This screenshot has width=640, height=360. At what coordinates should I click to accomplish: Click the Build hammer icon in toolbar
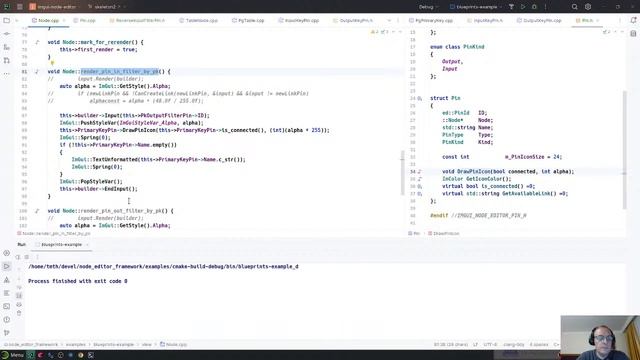point(511,7)
